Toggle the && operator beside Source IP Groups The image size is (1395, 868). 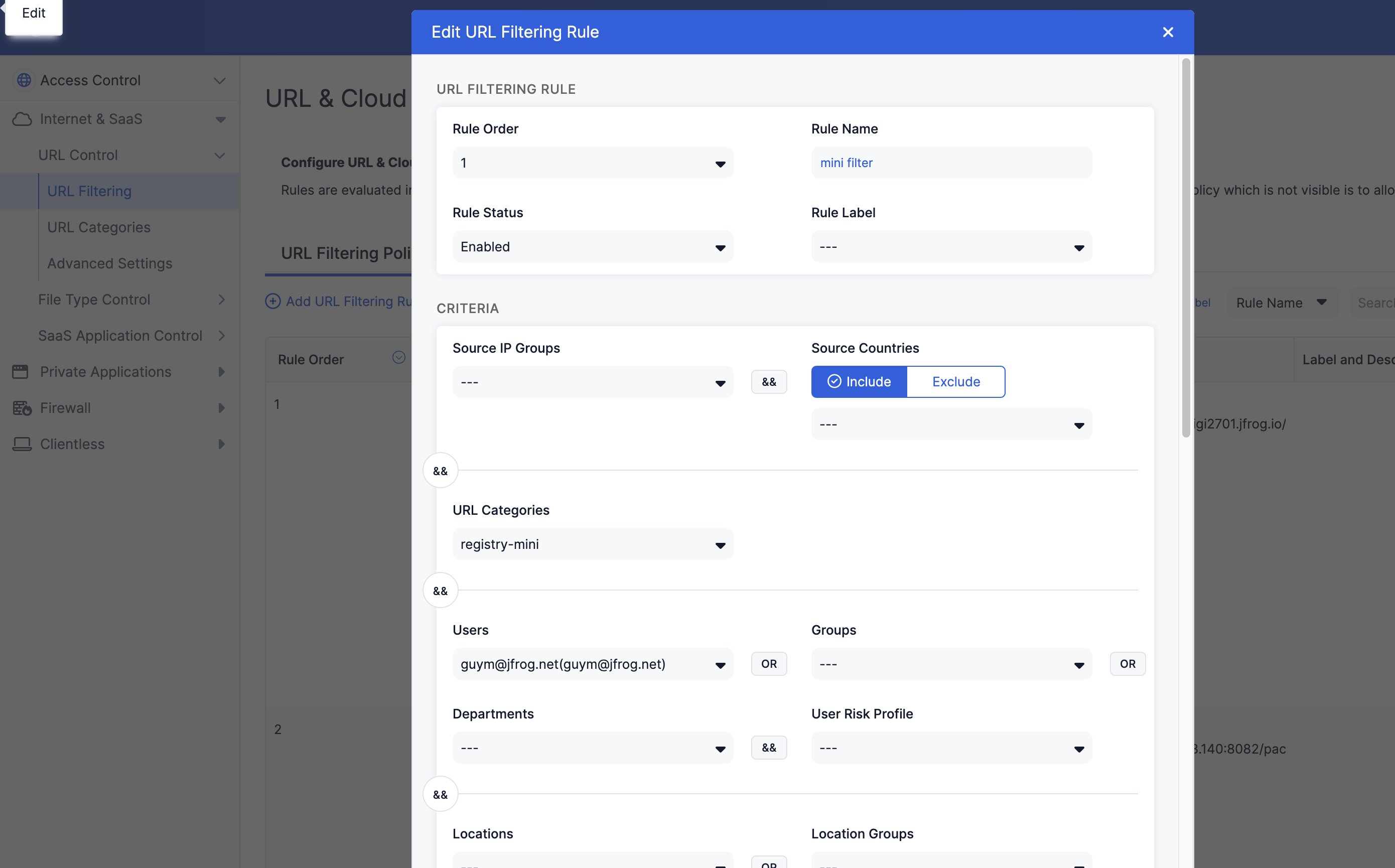769,382
